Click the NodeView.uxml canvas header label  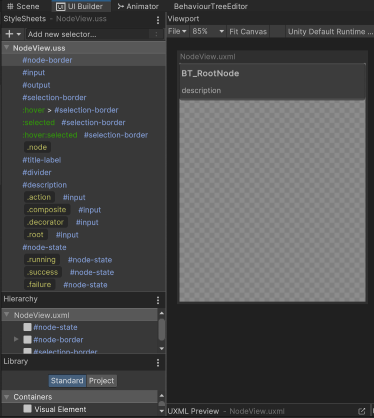(208, 57)
